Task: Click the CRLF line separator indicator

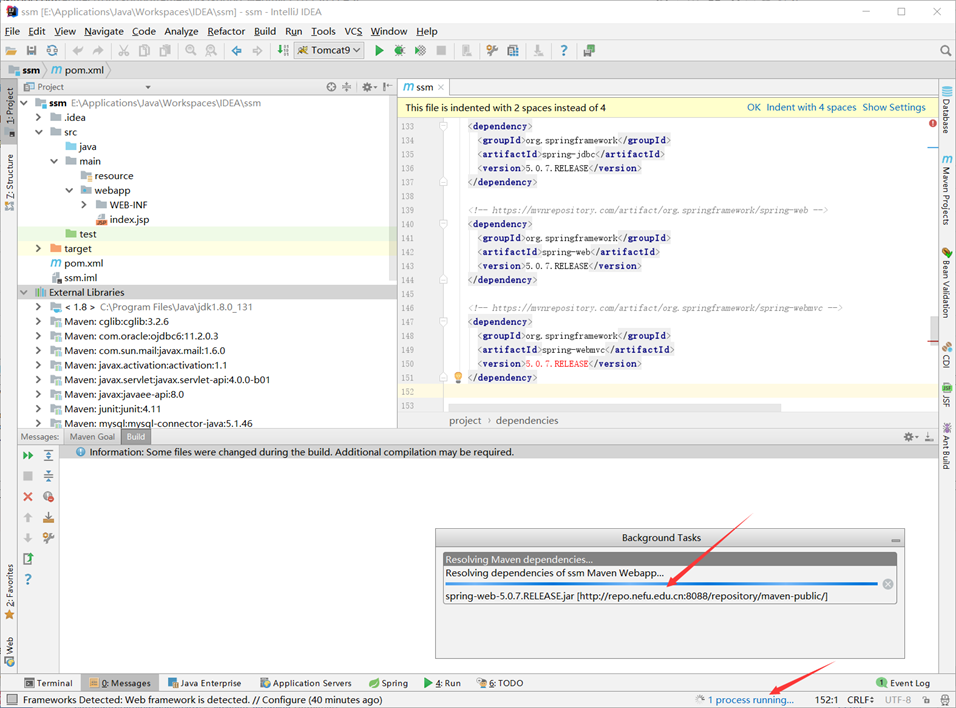Action: pyautogui.click(x=860, y=699)
